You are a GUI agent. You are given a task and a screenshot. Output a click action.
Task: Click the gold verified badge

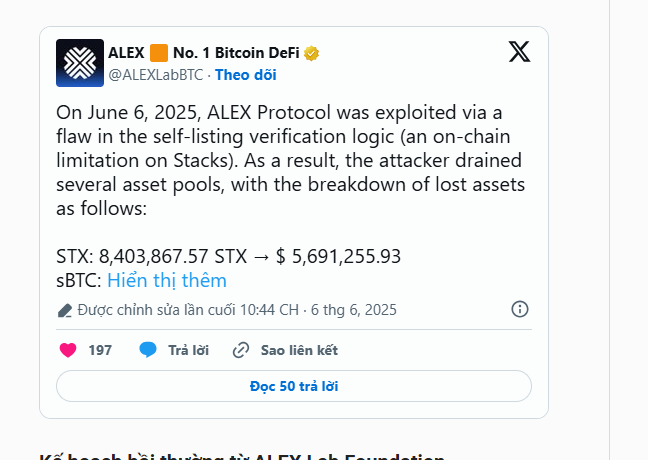click(x=311, y=53)
